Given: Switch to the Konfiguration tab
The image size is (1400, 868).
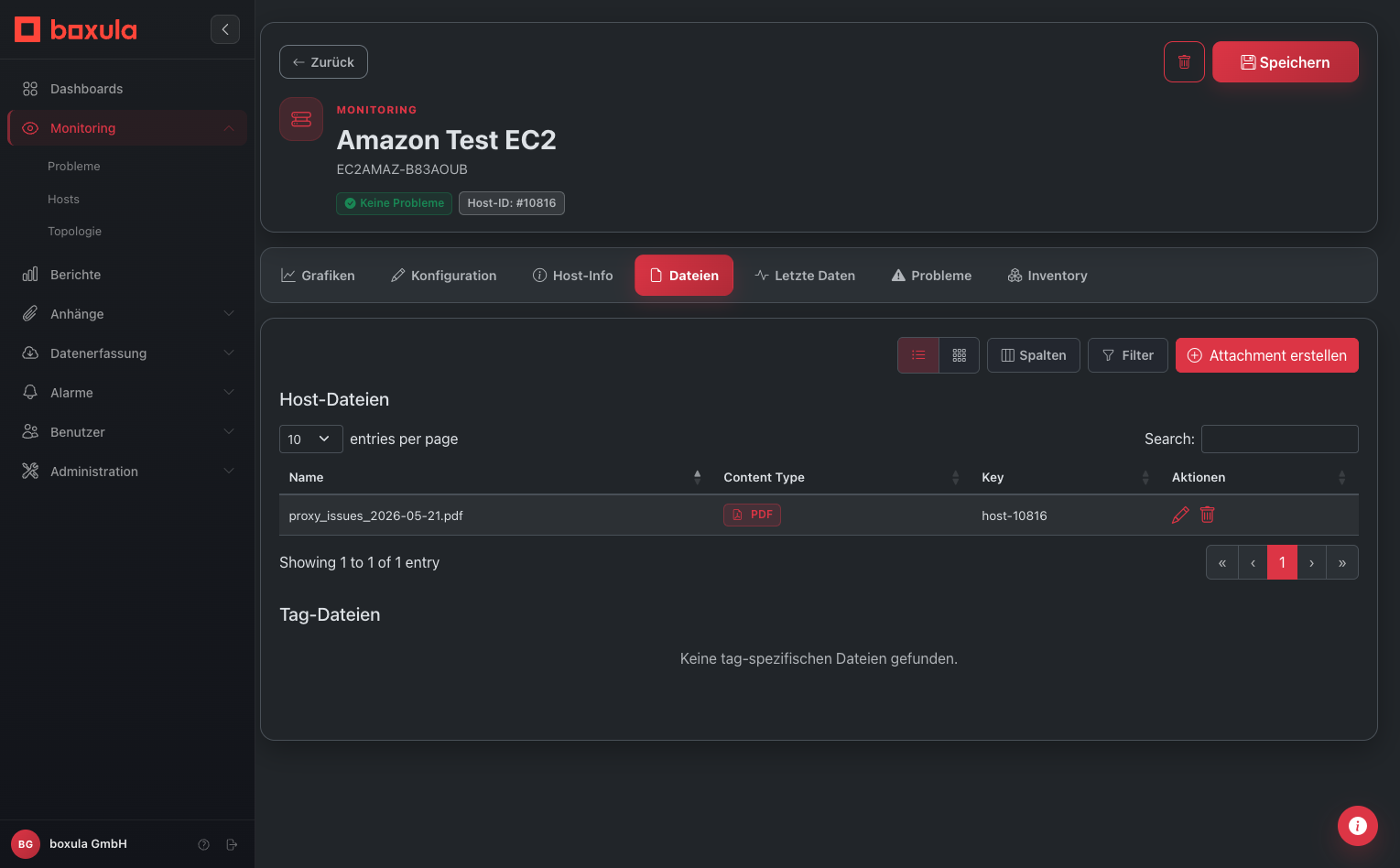Looking at the screenshot, I should pyautogui.click(x=444, y=276).
